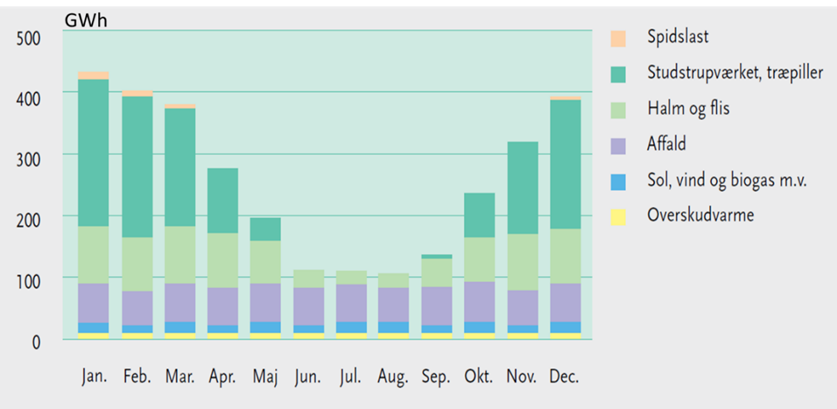Click the 'Feb.' month label
837x409 pixels.
[x=137, y=376]
